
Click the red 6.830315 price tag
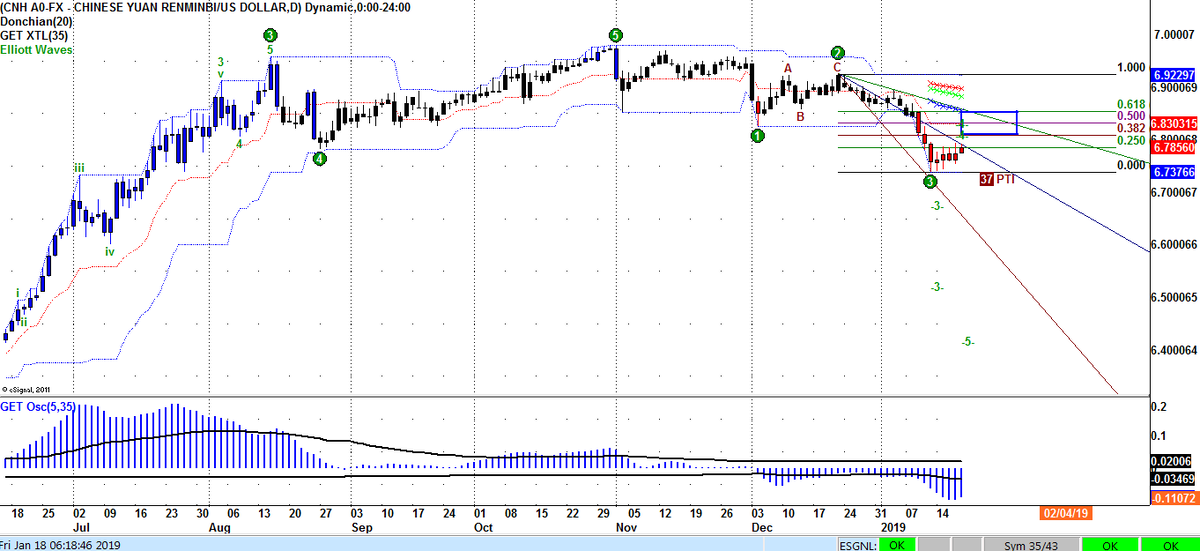1172,123
